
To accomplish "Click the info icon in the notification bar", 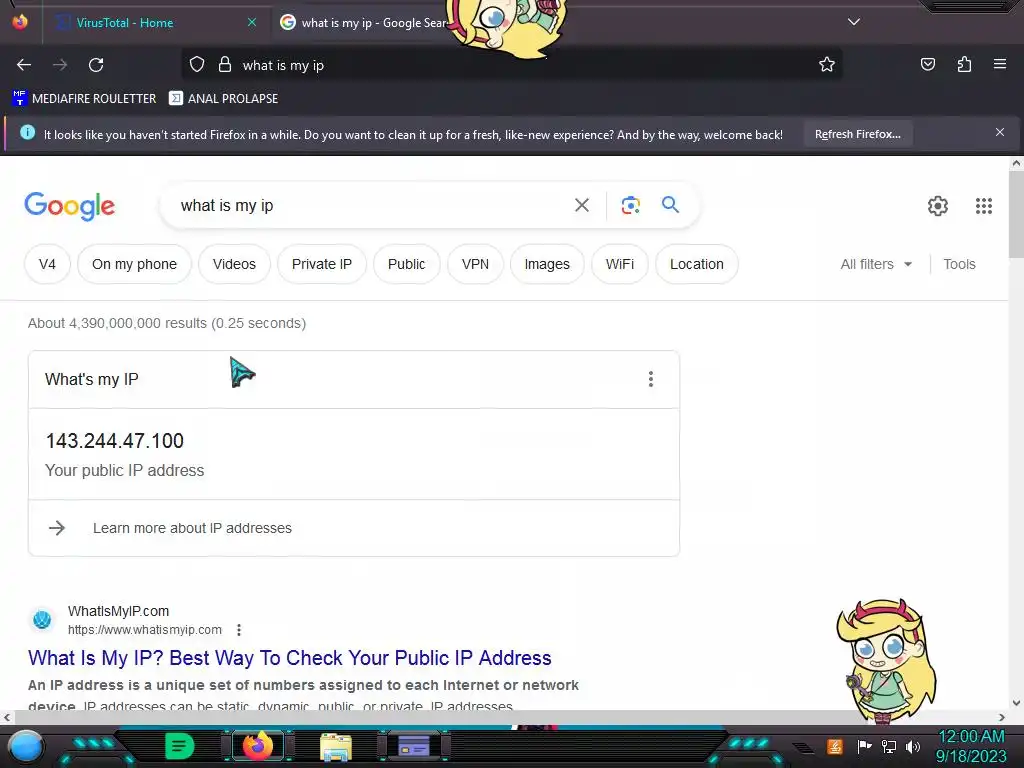I will pyautogui.click(x=27, y=133).
